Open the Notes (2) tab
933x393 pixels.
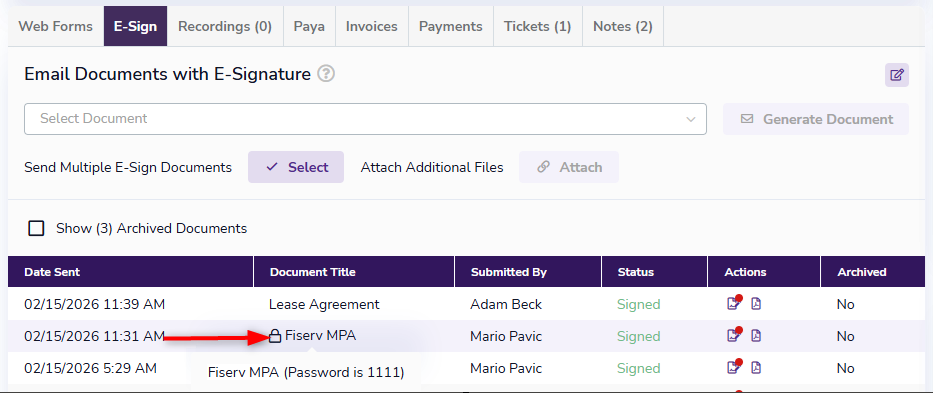pos(623,26)
